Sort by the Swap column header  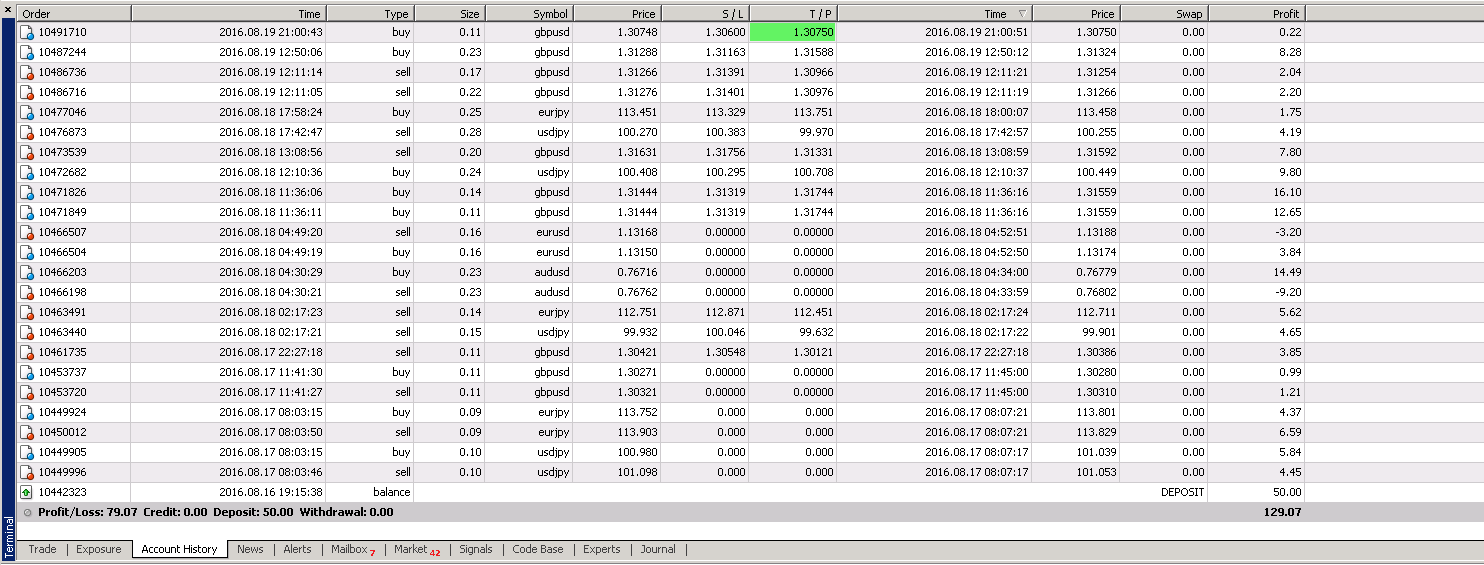tap(1164, 14)
